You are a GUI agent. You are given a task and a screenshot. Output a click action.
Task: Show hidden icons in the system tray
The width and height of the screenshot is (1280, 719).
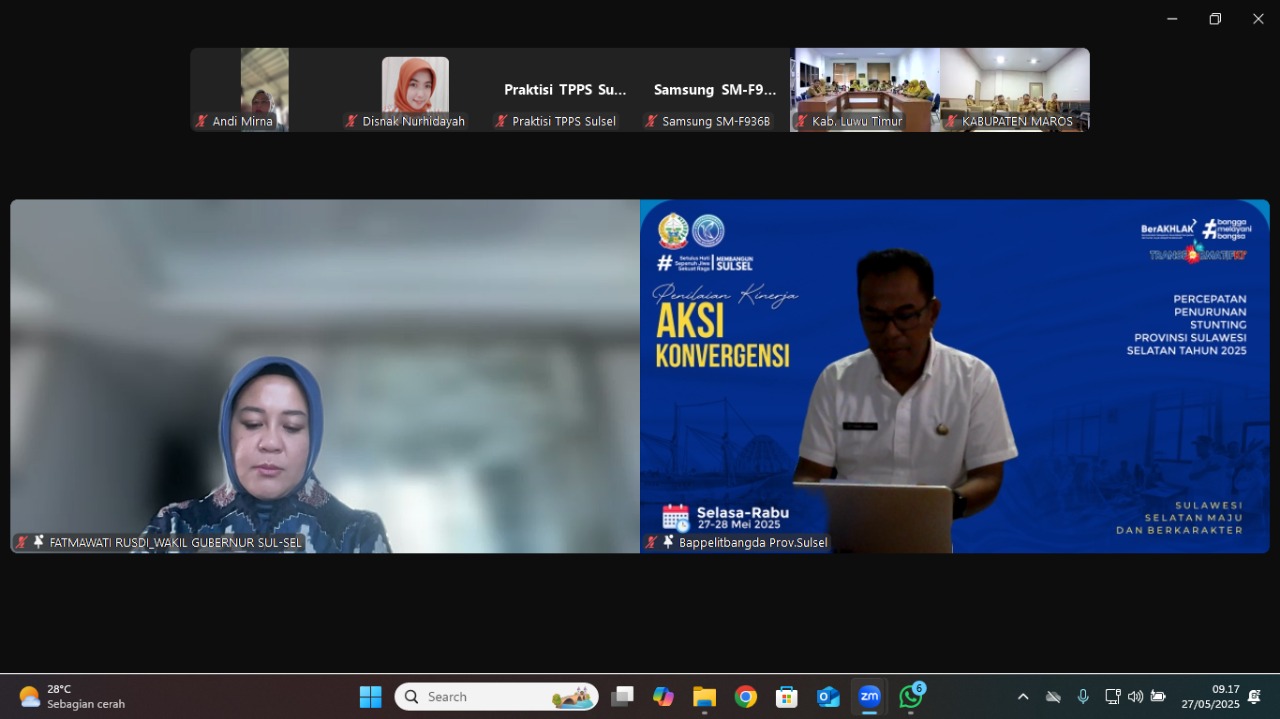1022,697
